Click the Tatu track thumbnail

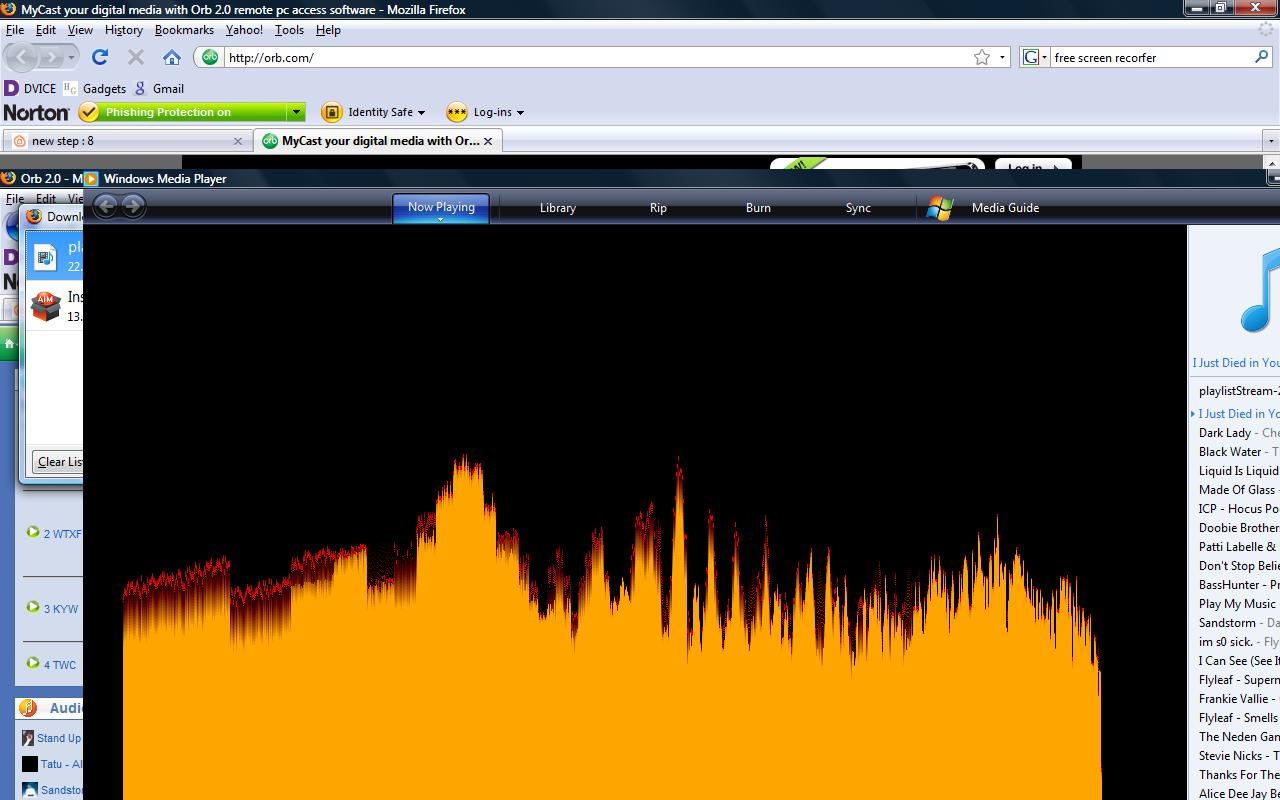point(29,764)
